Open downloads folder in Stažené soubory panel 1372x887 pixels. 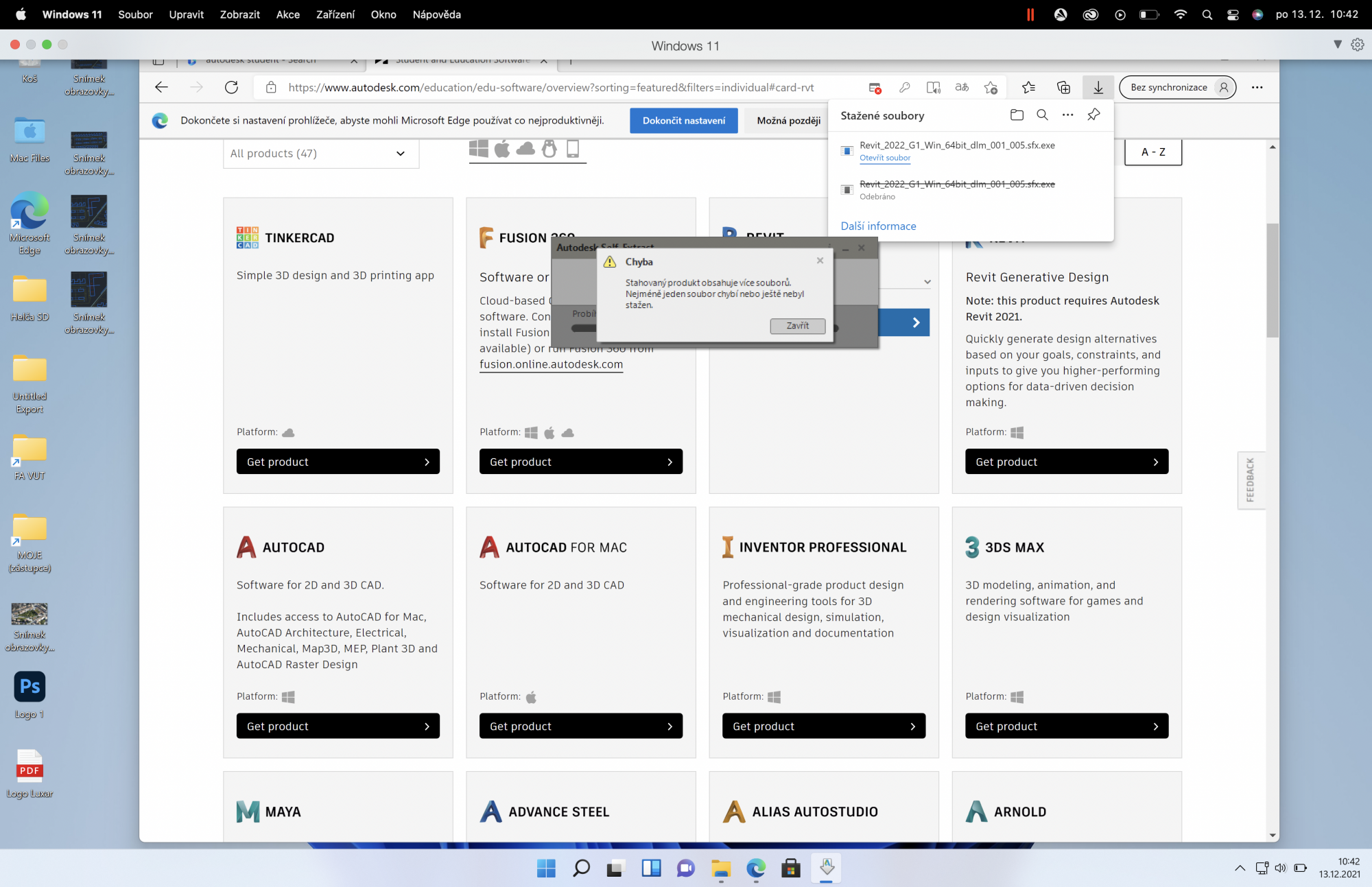(x=1017, y=115)
